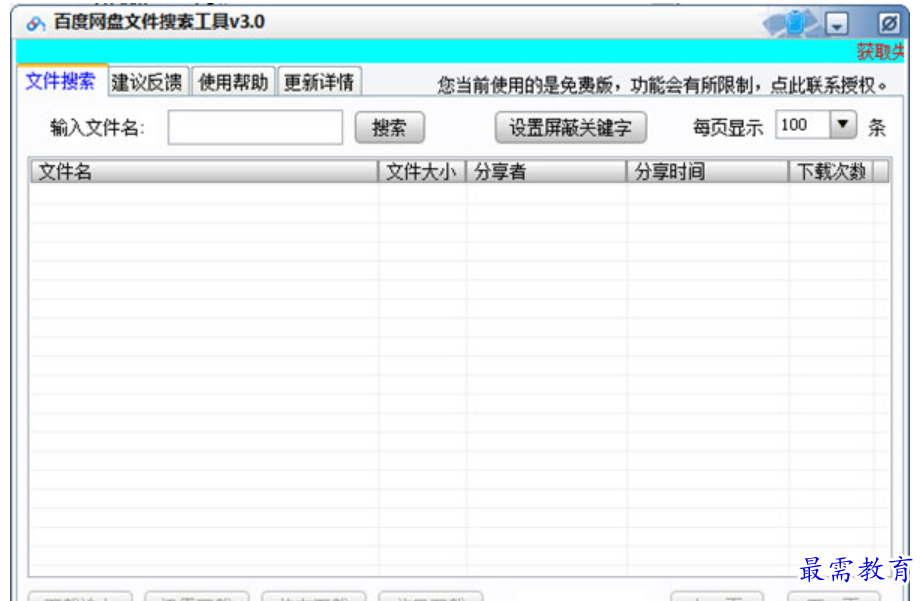Click the free version authorization notice link

click(x=663, y=86)
